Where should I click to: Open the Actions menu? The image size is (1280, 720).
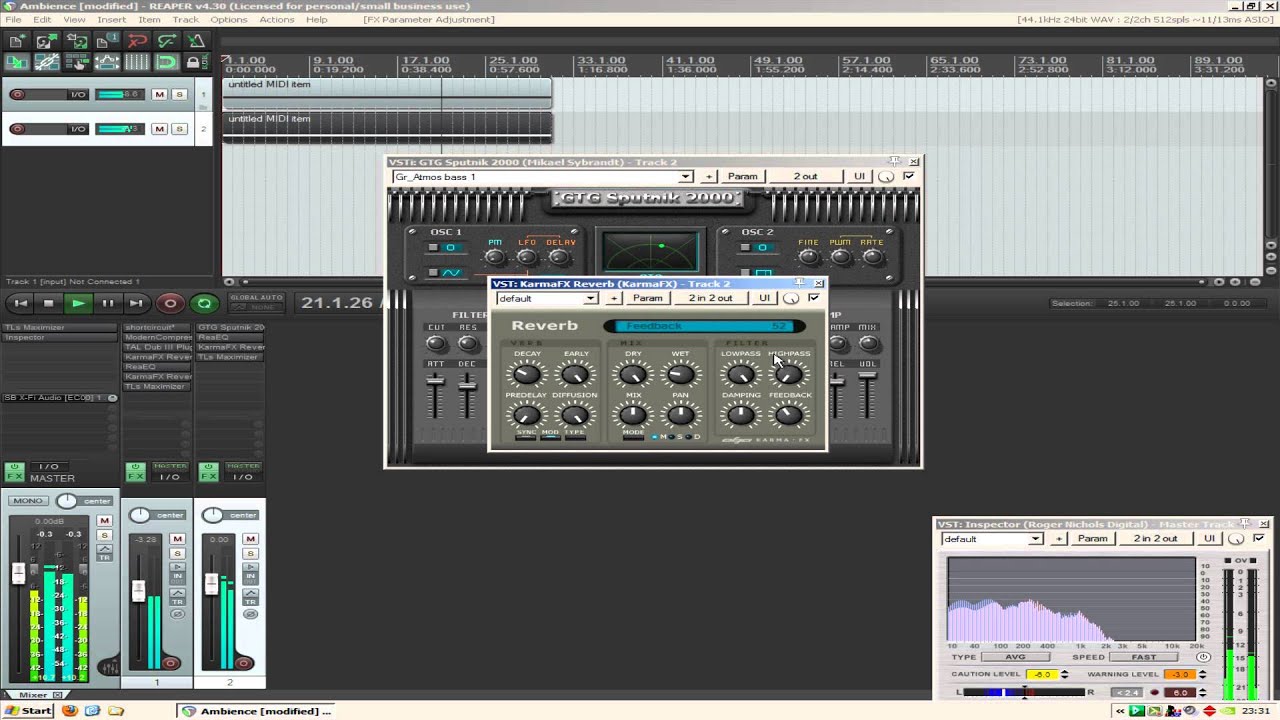277,19
